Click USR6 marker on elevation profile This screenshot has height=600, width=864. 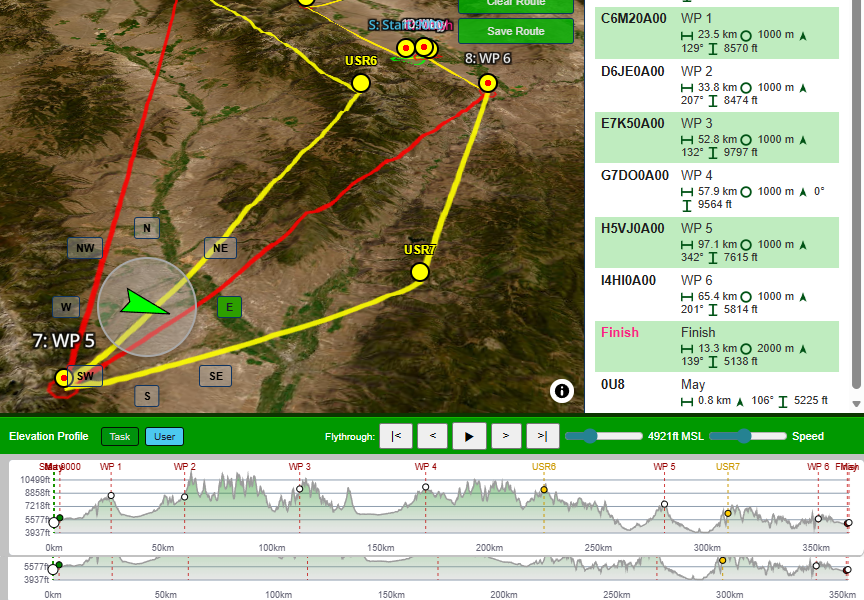tap(544, 490)
